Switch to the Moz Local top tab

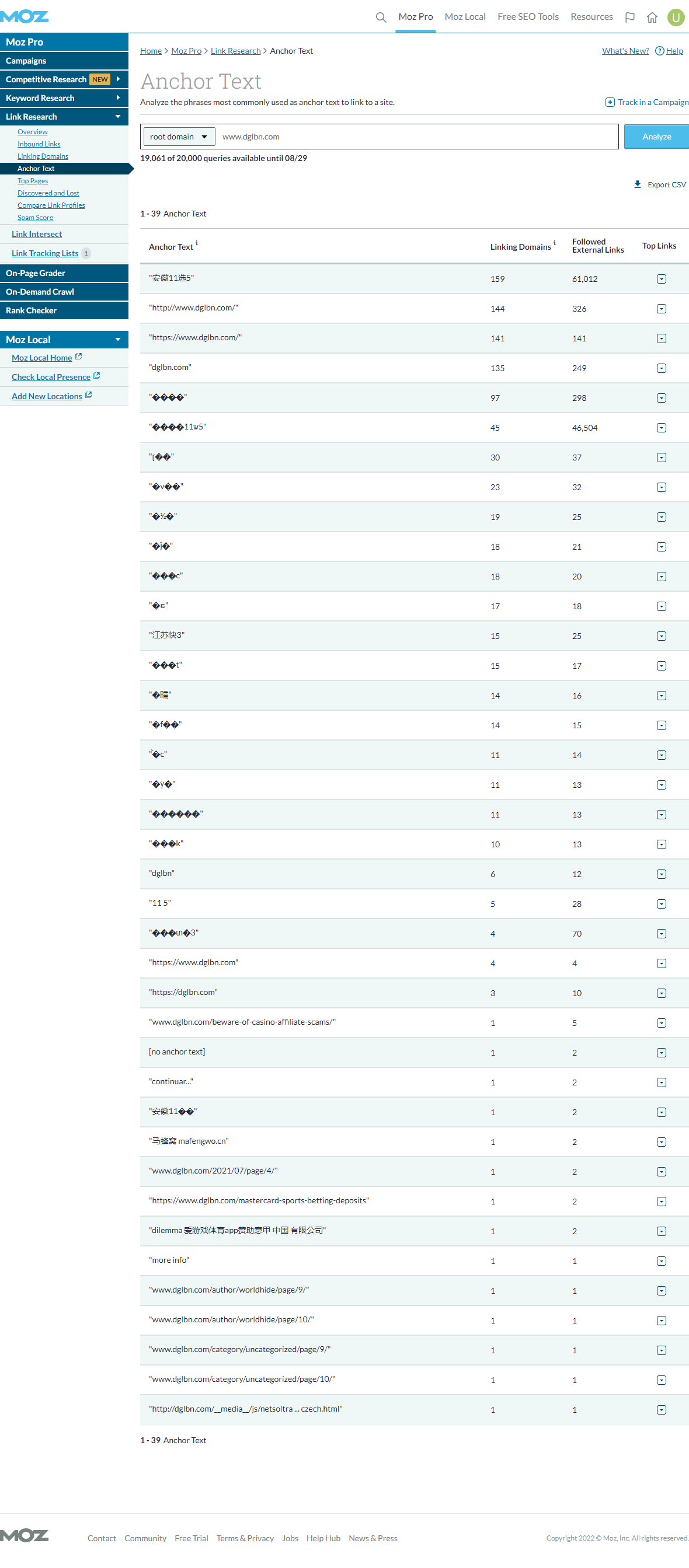[465, 17]
